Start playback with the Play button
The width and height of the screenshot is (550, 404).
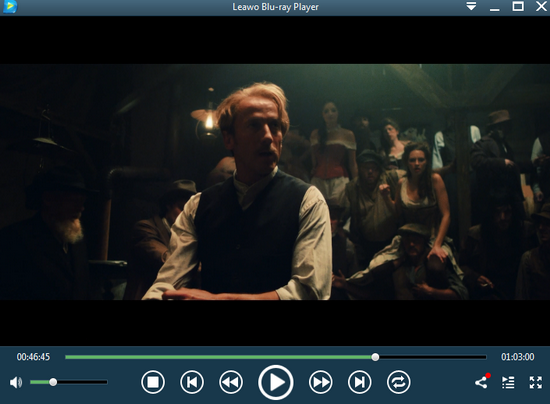pyautogui.click(x=276, y=382)
